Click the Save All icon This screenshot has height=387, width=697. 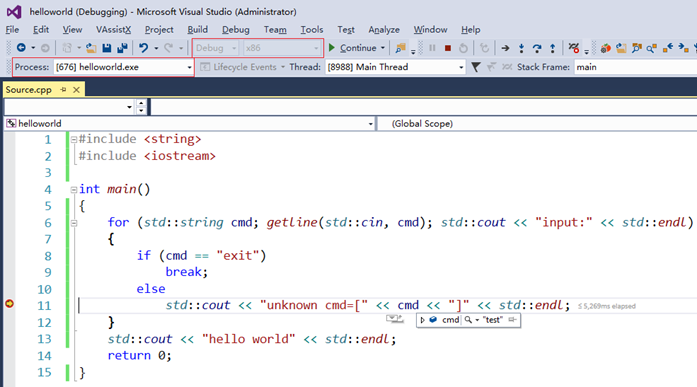pyautogui.click(x=122, y=48)
